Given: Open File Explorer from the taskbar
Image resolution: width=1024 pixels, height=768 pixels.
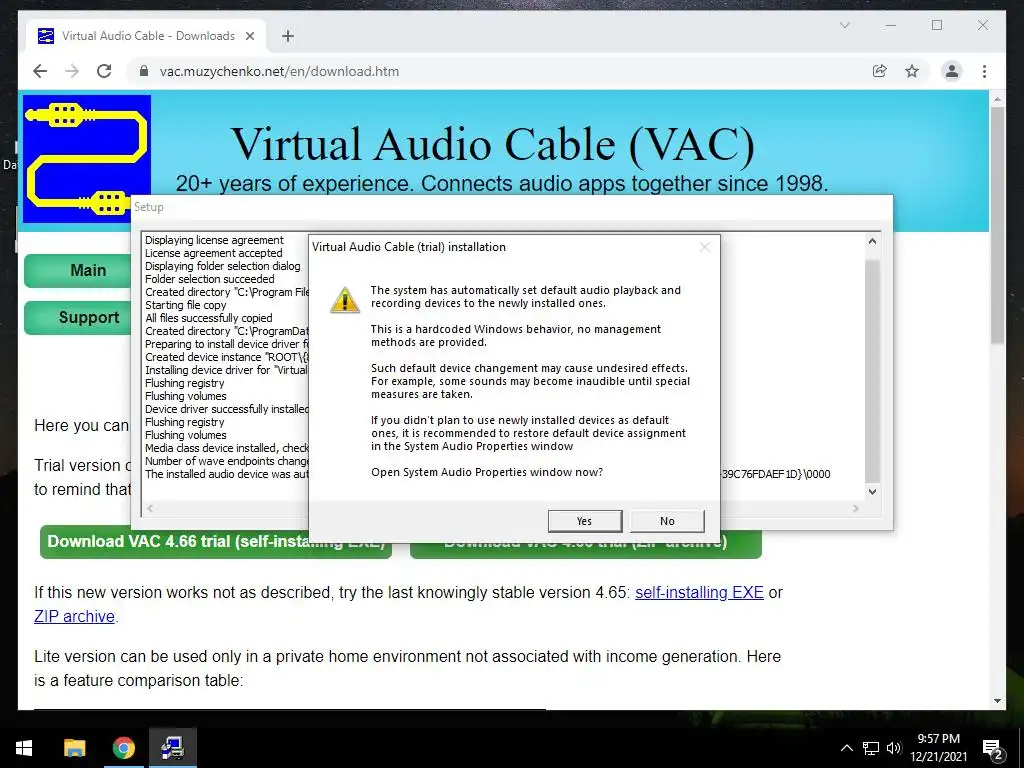Looking at the screenshot, I should 74,748.
